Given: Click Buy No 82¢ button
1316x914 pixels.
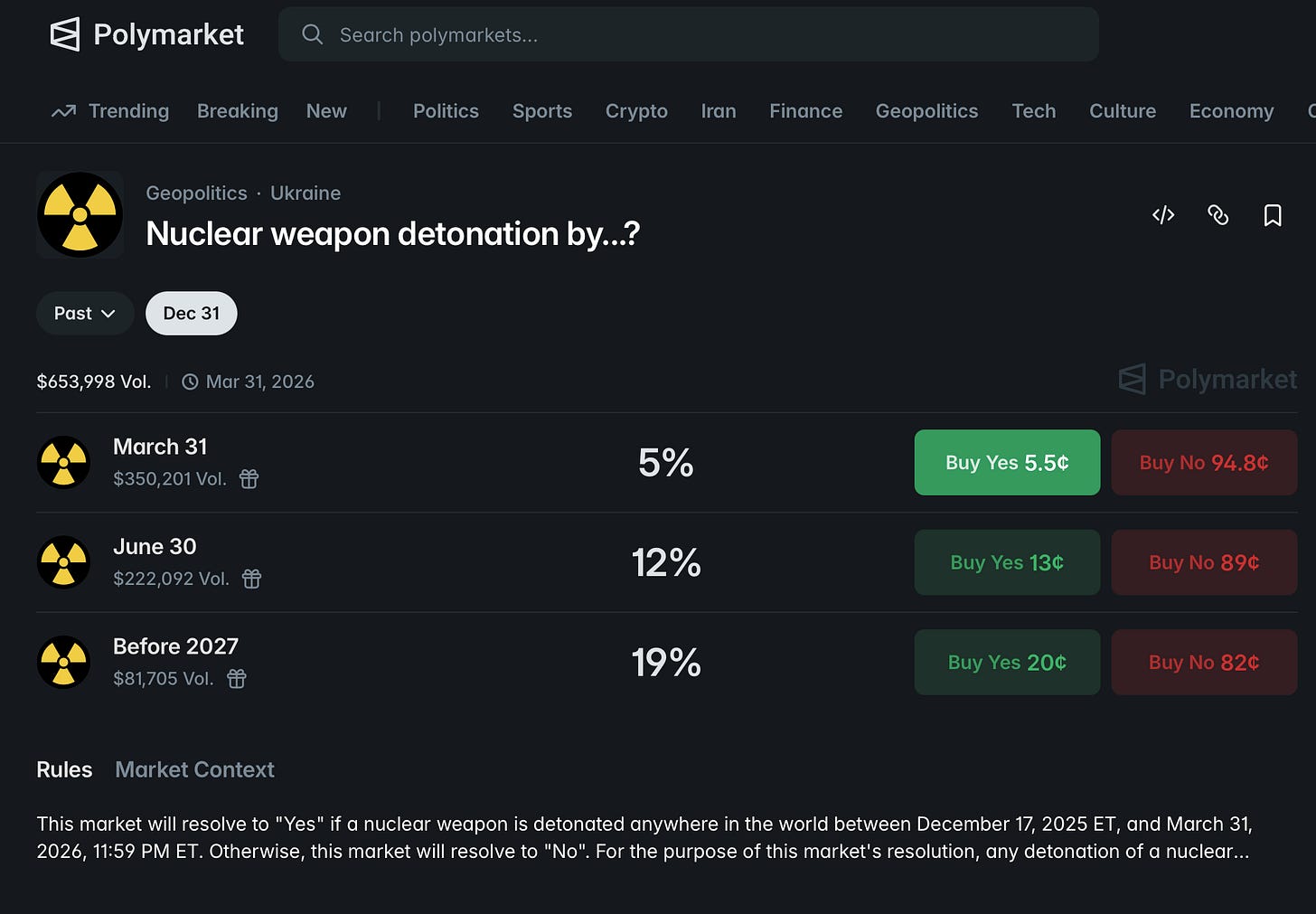Looking at the screenshot, I should pos(1204,662).
